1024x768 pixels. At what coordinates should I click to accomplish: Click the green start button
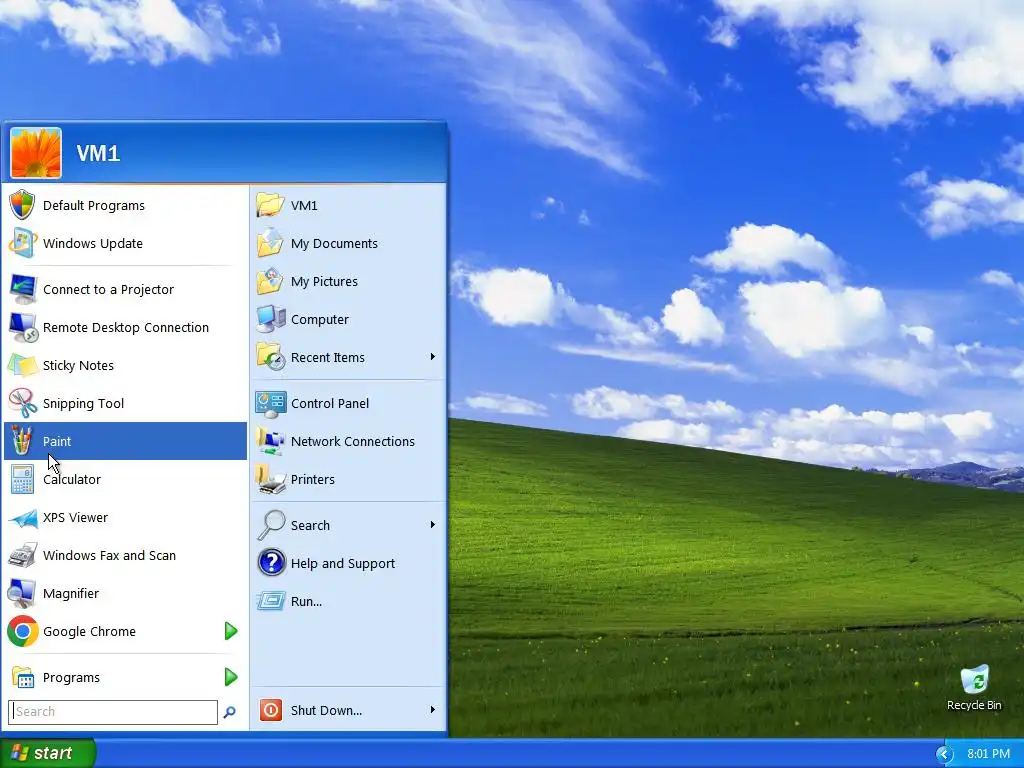[x=47, y=754]
